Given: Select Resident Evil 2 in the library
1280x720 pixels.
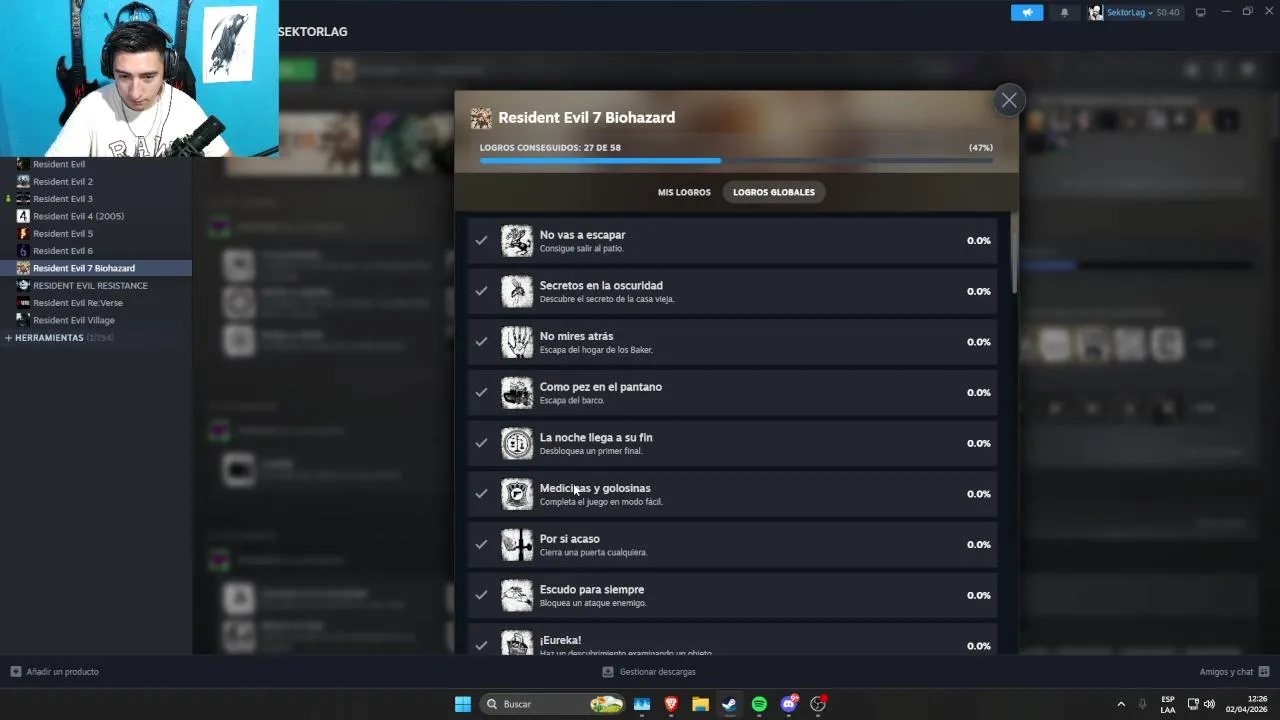Looking at the screenshot, I should pyautogui.click(x=63, y=182).
